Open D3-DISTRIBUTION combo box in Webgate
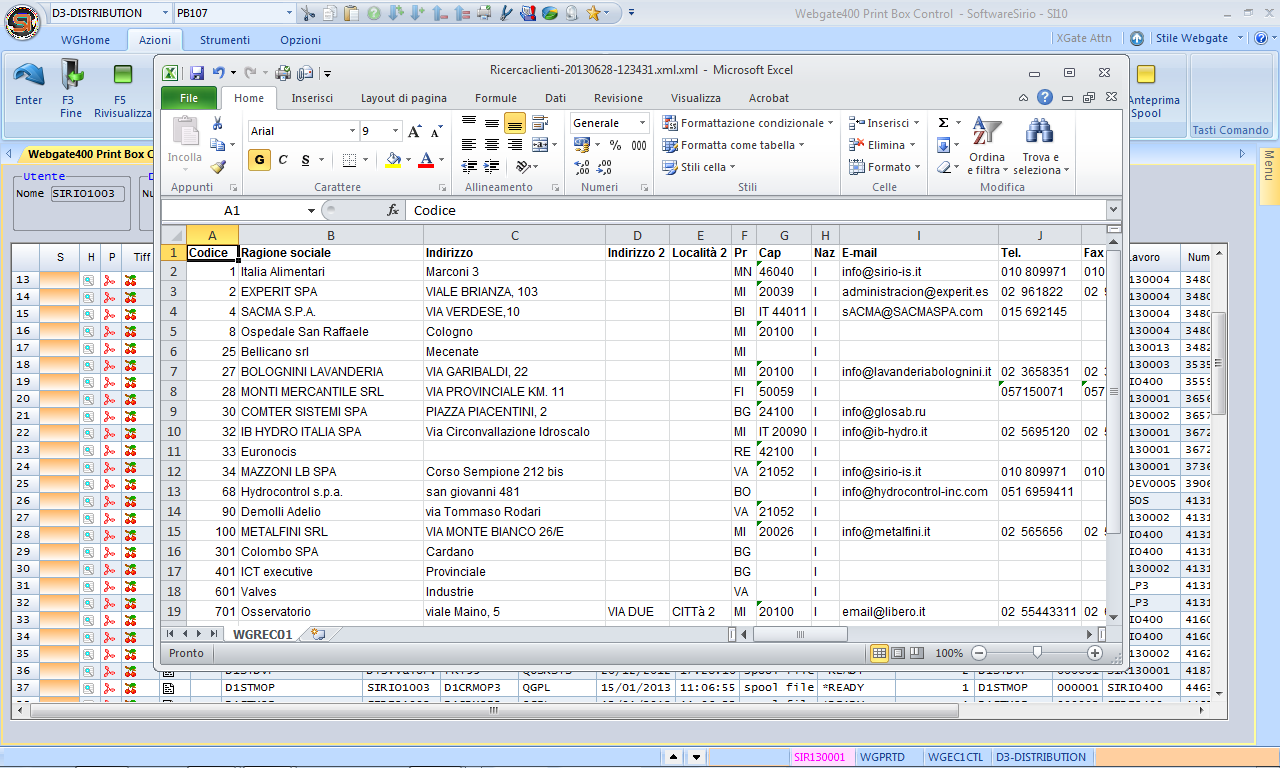This screenshot has width=1280, height=768. click(164, 13)
